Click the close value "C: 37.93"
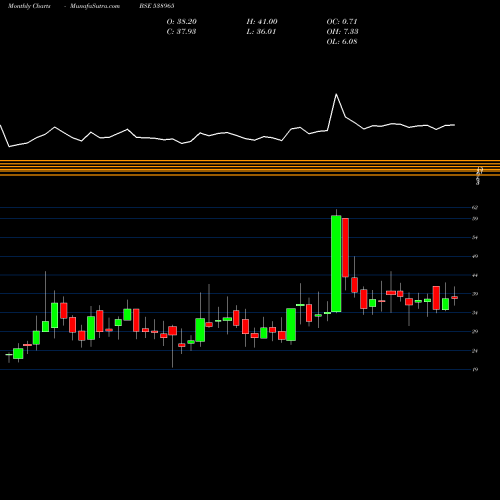500x500 pixels. [181, 32]
